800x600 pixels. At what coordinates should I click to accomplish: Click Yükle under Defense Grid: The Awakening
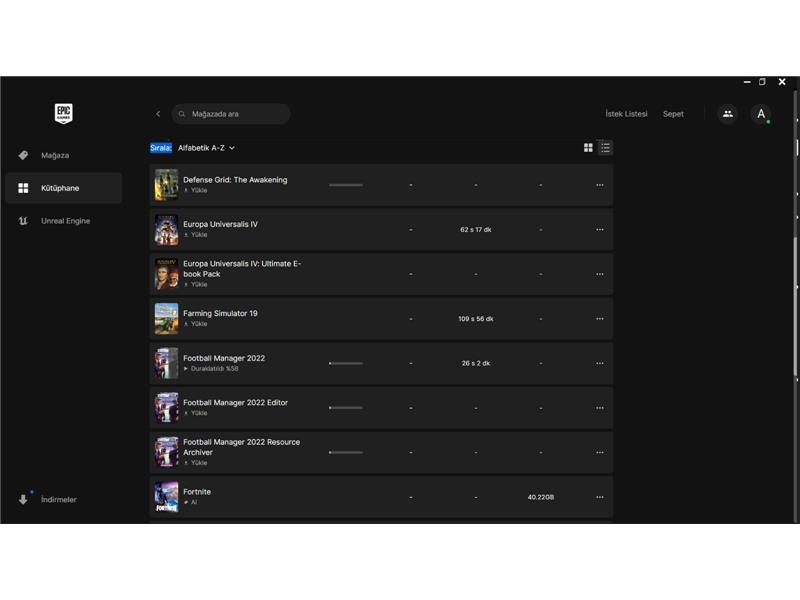[x=195, y=190]
